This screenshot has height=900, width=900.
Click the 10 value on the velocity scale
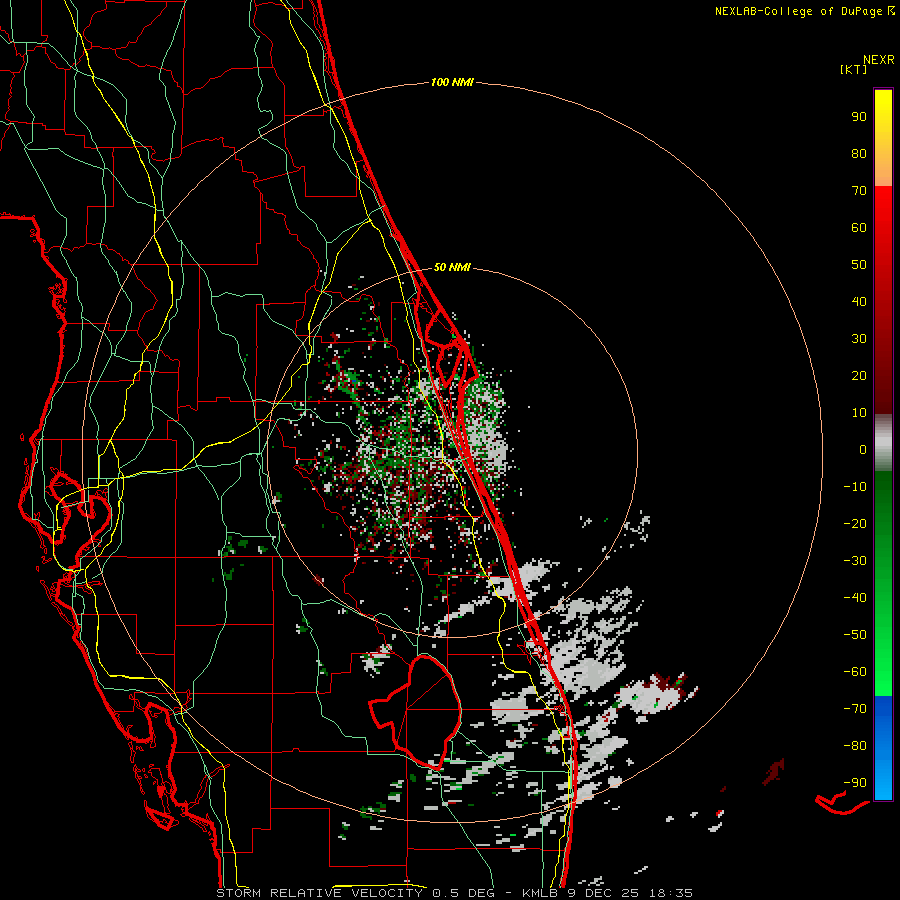[859, 413]
